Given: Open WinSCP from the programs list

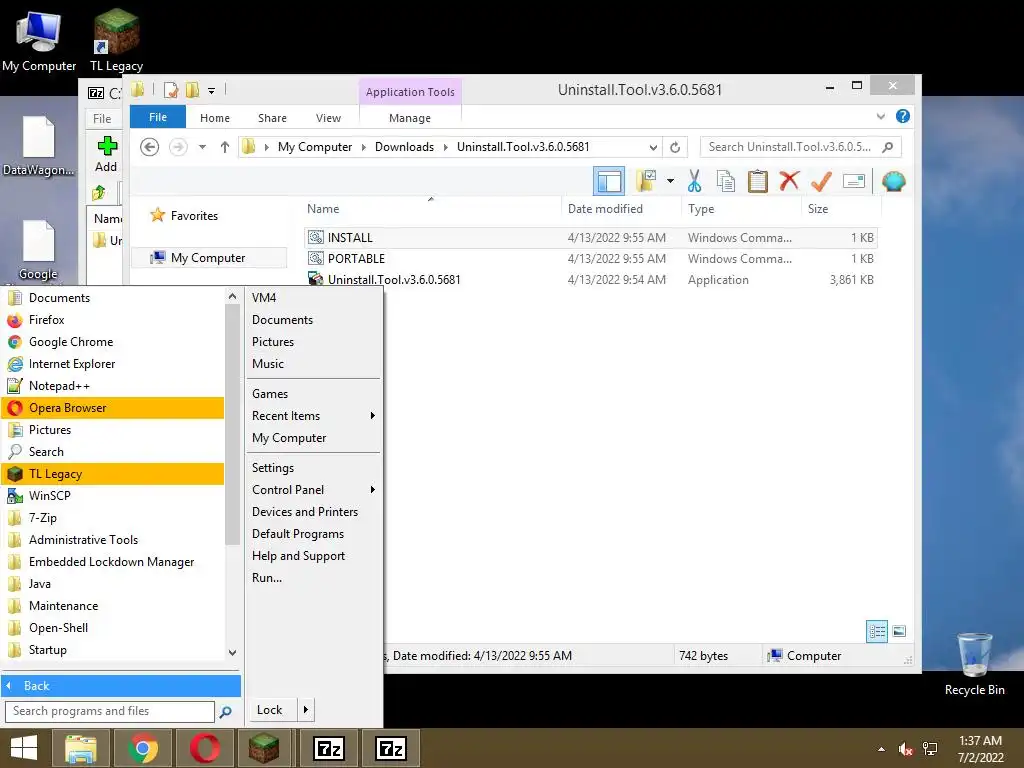Looking at the screenshot, I should [x=112, y=496].
